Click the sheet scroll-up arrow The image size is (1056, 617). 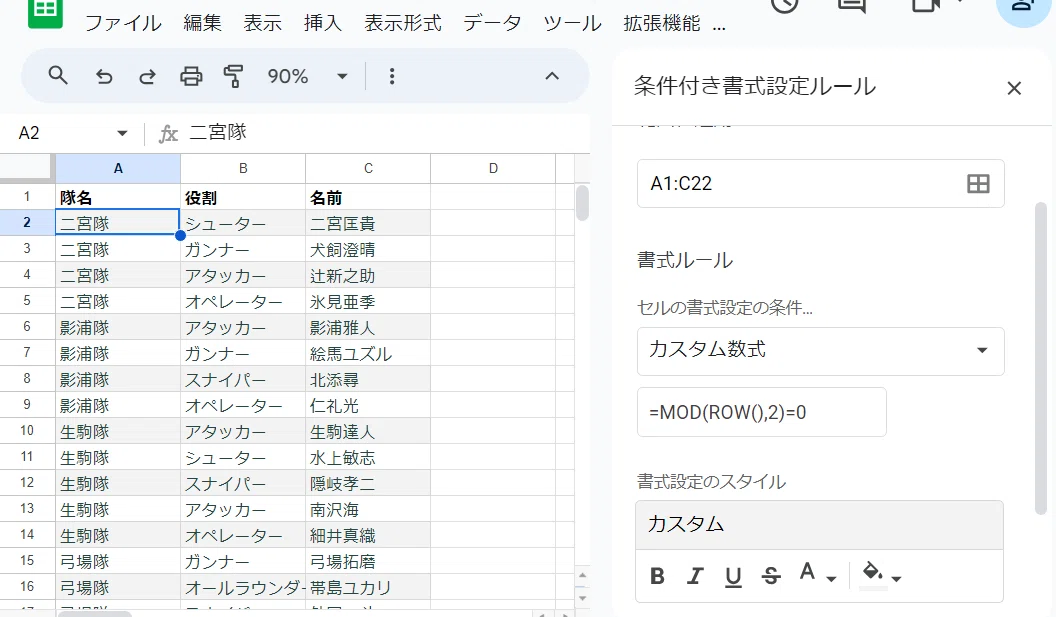[x=583, y=575]
